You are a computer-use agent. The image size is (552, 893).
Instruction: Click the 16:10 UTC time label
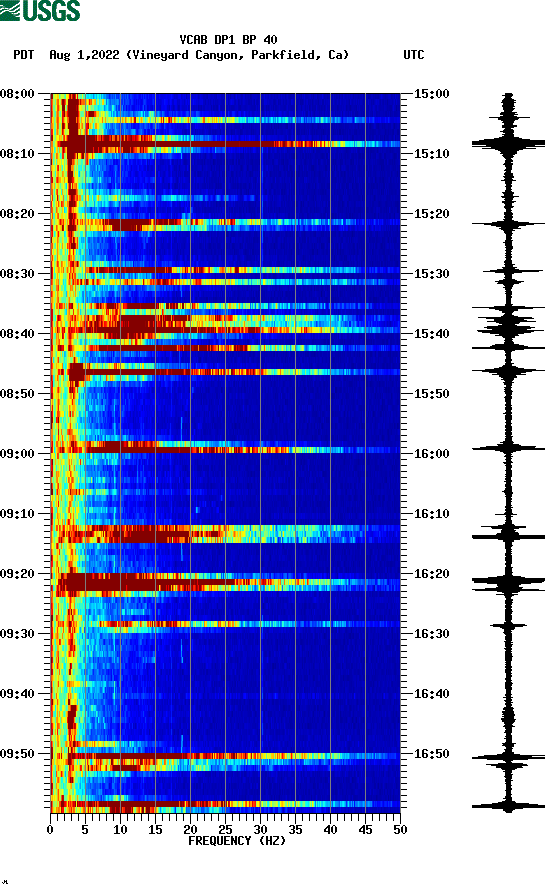pos(431,514)
